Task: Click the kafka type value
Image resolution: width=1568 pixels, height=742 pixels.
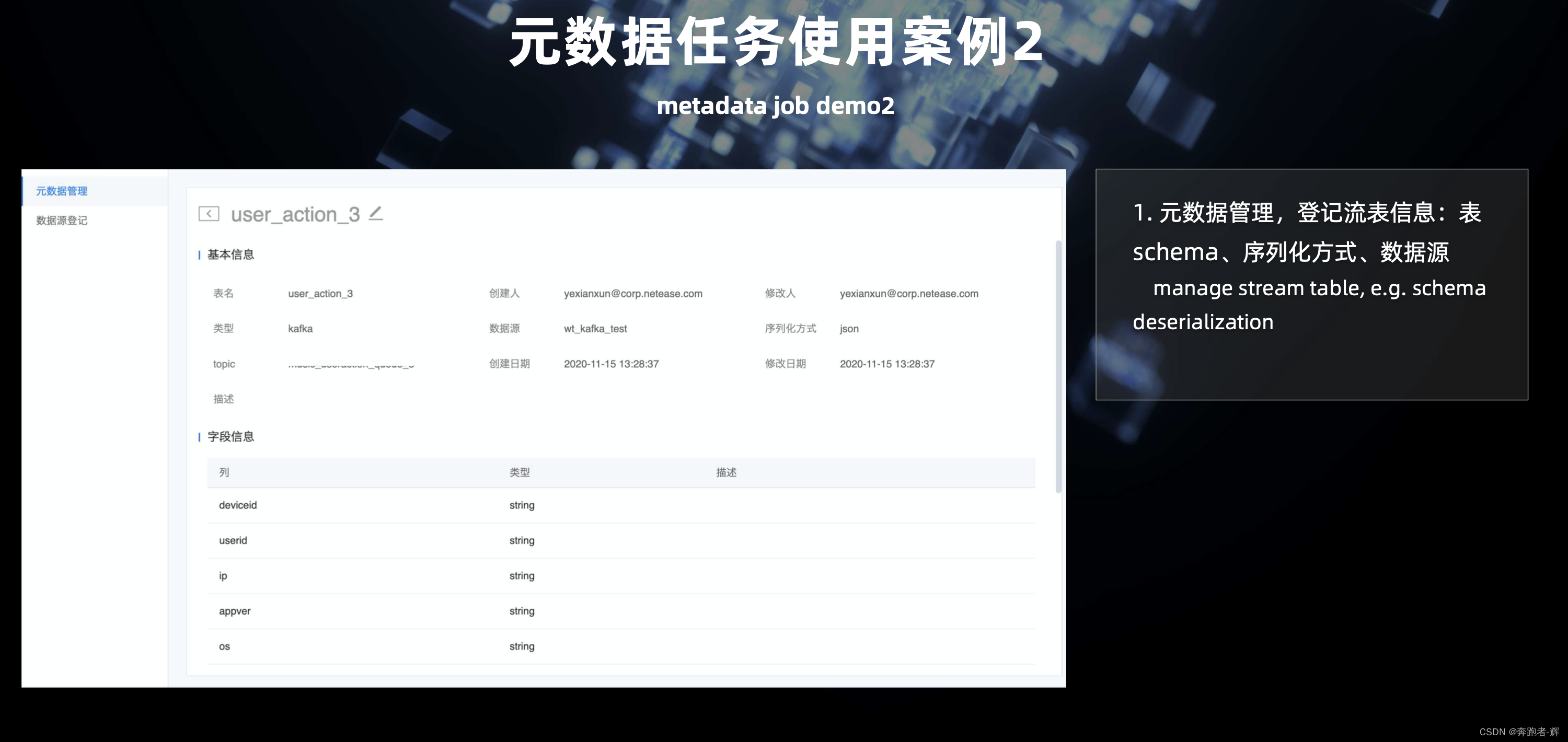Action: tap(300, 329)
